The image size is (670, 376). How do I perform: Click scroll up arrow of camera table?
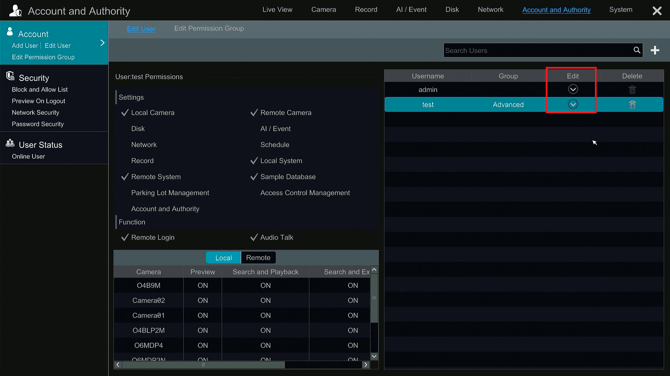tap(374, 270)
